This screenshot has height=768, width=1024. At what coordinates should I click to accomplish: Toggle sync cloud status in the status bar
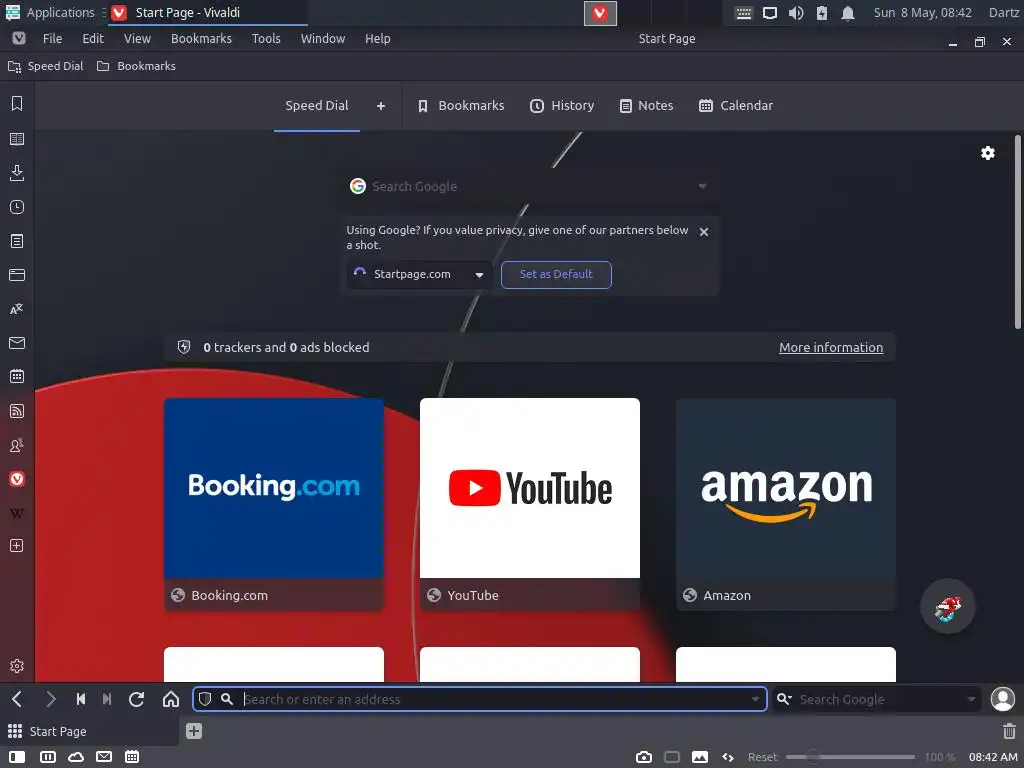click(x=76, y=757)
